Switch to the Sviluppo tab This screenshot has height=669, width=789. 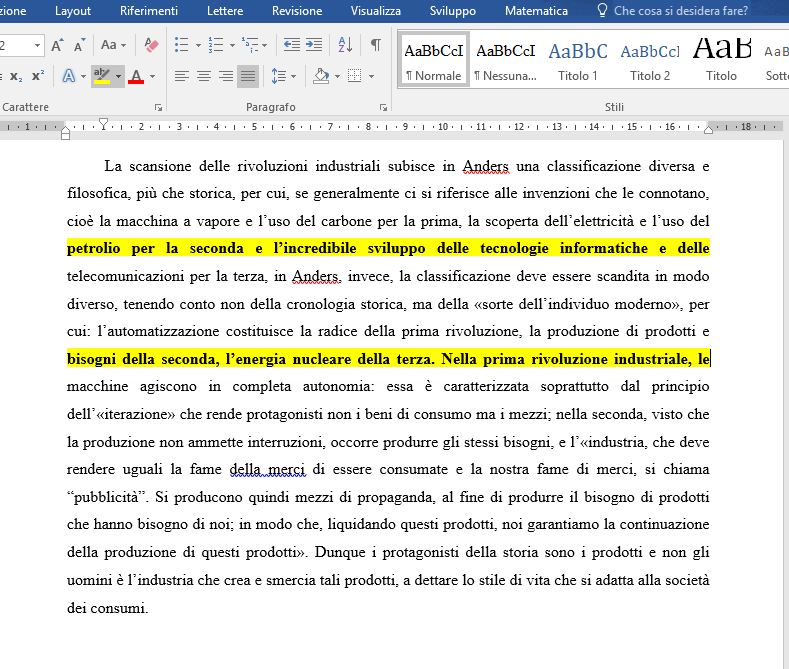pos(452,11)
